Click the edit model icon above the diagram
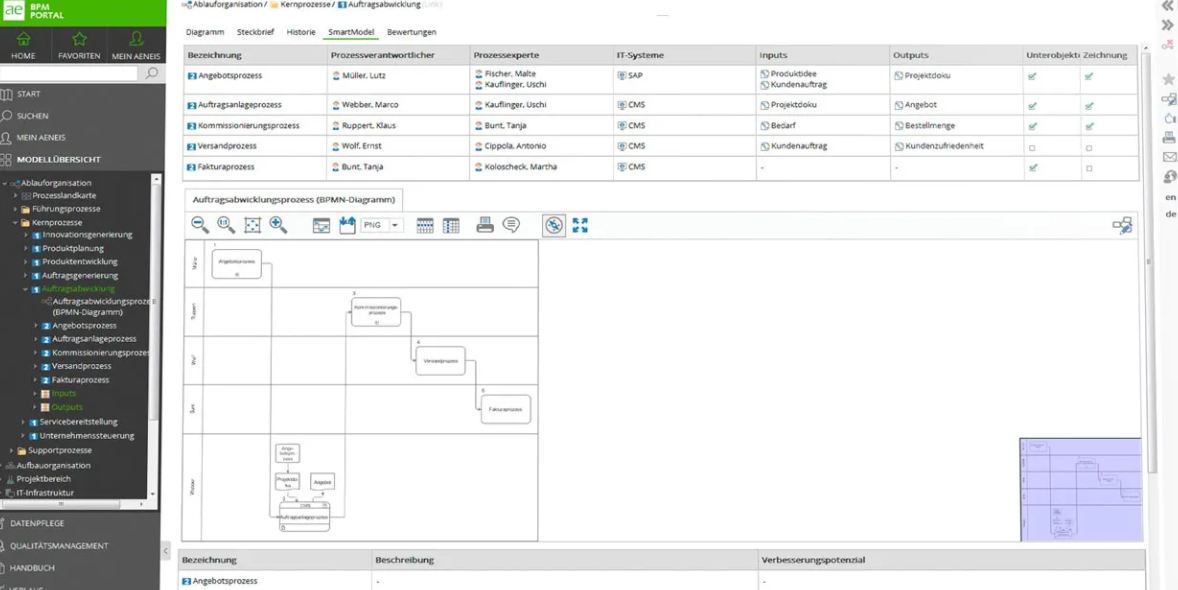This screenshot has height=590, width=1178. [x=1122, y=225]
